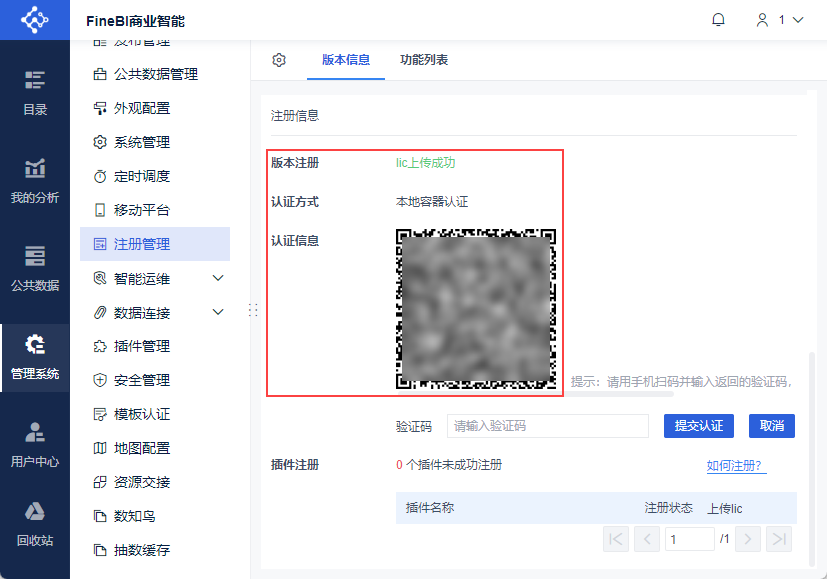Open 插件管理 menu item
Screen dimensions: 827x579
(155, 346)
